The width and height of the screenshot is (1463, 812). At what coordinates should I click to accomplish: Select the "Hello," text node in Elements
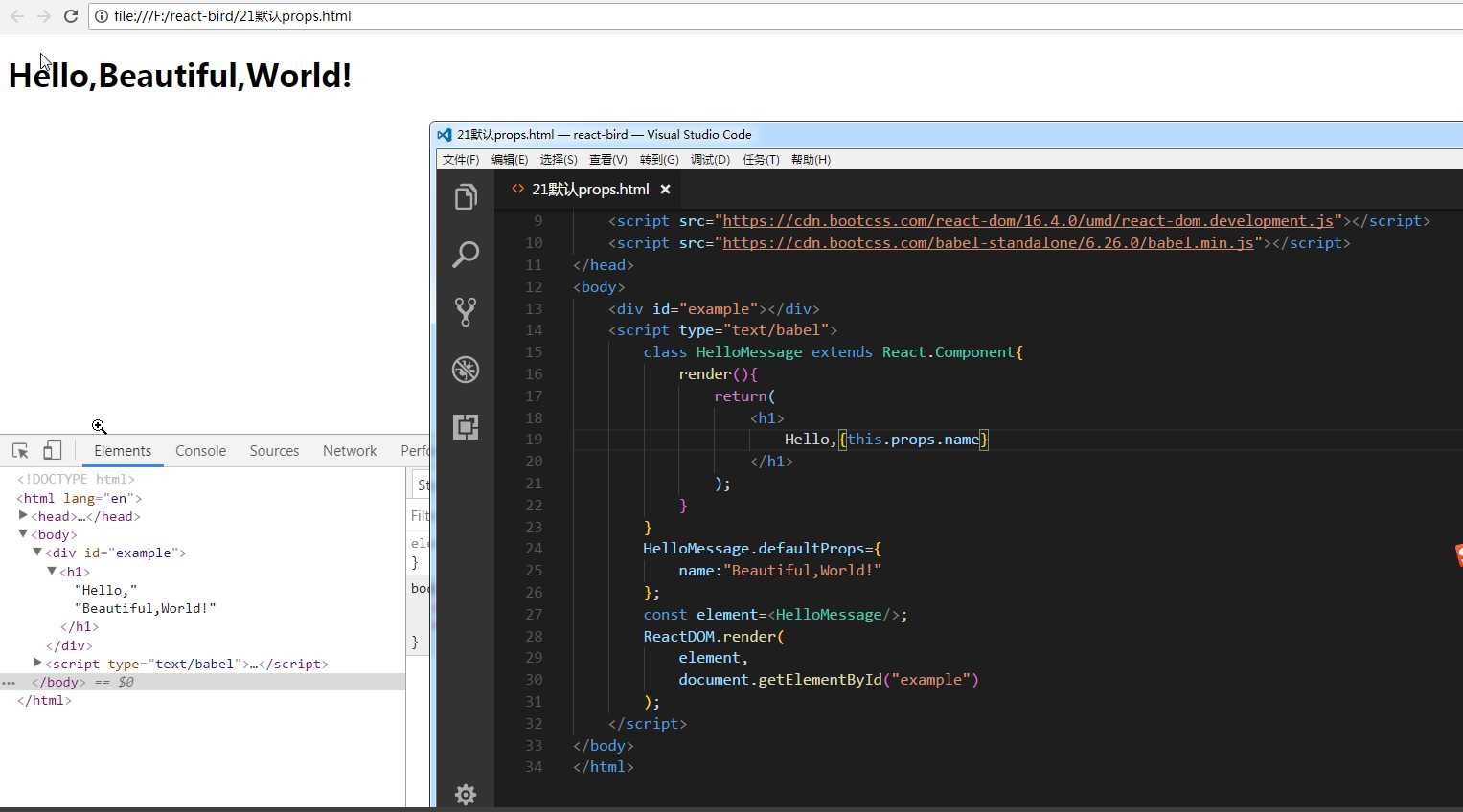click(105, 590)
